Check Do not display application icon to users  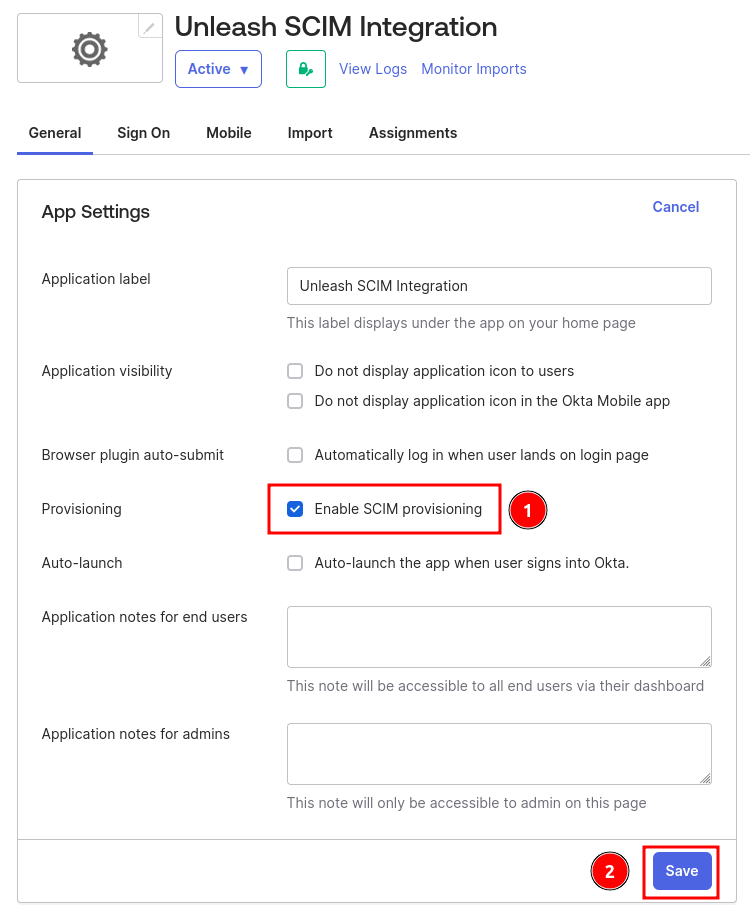click(295, 371)
